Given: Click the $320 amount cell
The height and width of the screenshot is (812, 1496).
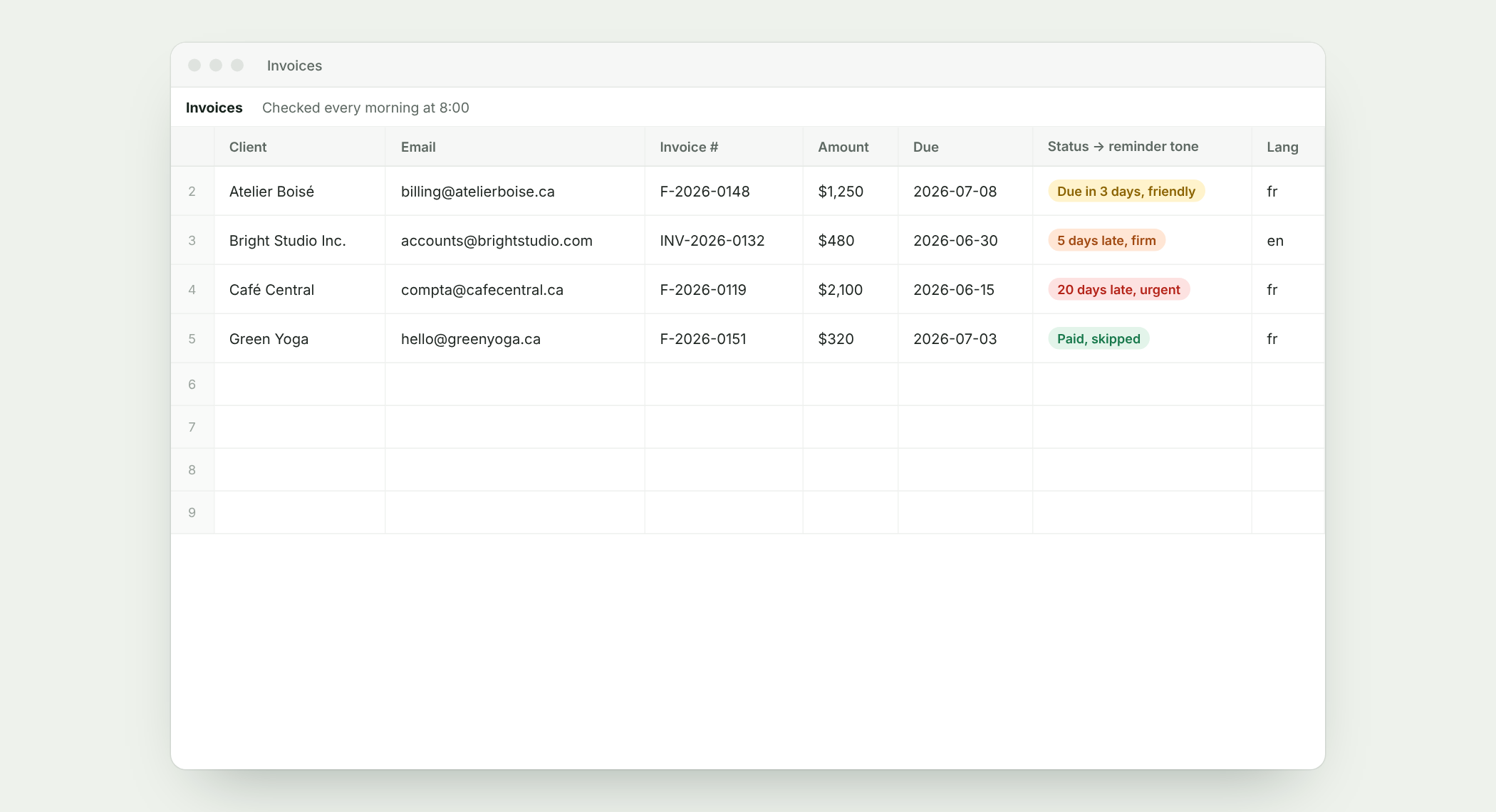Looking at the screenshot, I should click(851, 338).
